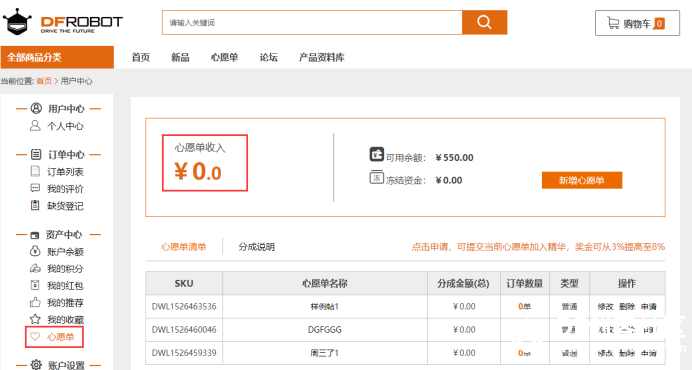Click the 账户设置 gear icon
Screen dimensions: 692x370
coord(36,365)
